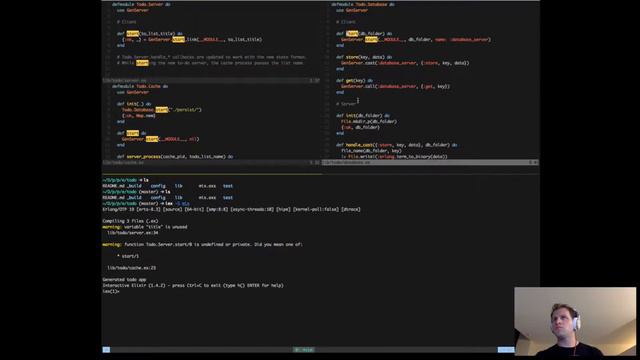Click the Todo.Database.start("./persist/") line
The width and height of the screenshot is (640, 360).
point(162,110)
